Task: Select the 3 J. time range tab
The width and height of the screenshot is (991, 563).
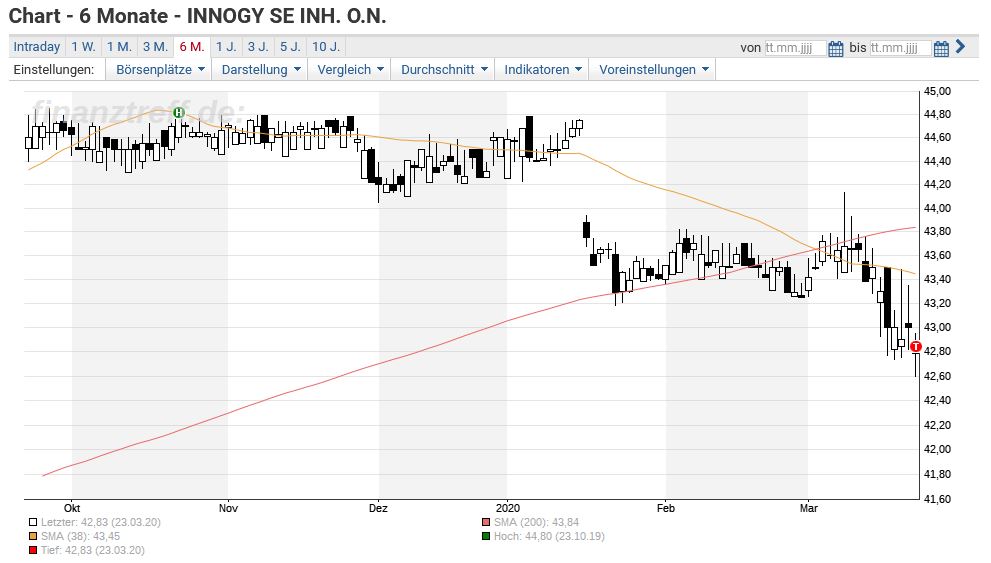Action: (258, 47)
